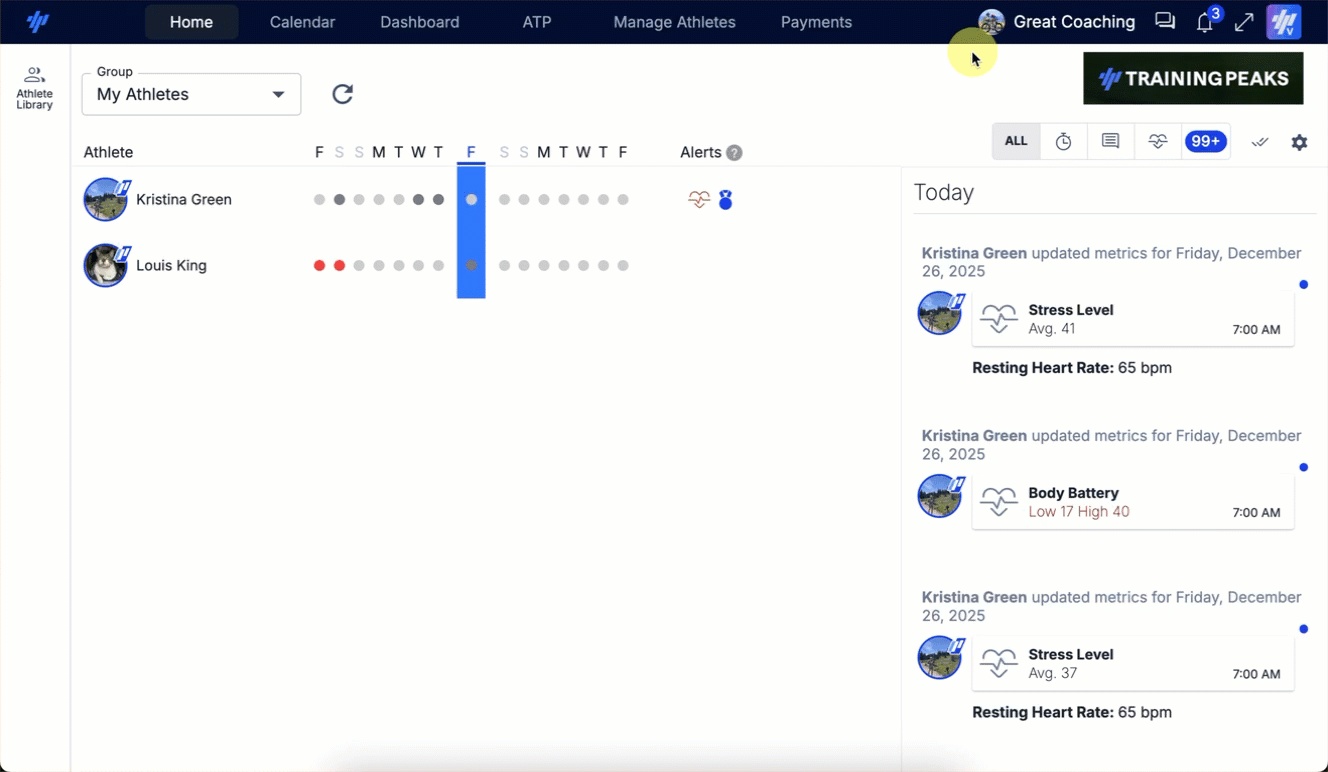The width and height of the screenshot is (1328, 772).
Task: Click the expand fullscreen arrows icon
Action: pyautogui.click(x=1244, y=22)
